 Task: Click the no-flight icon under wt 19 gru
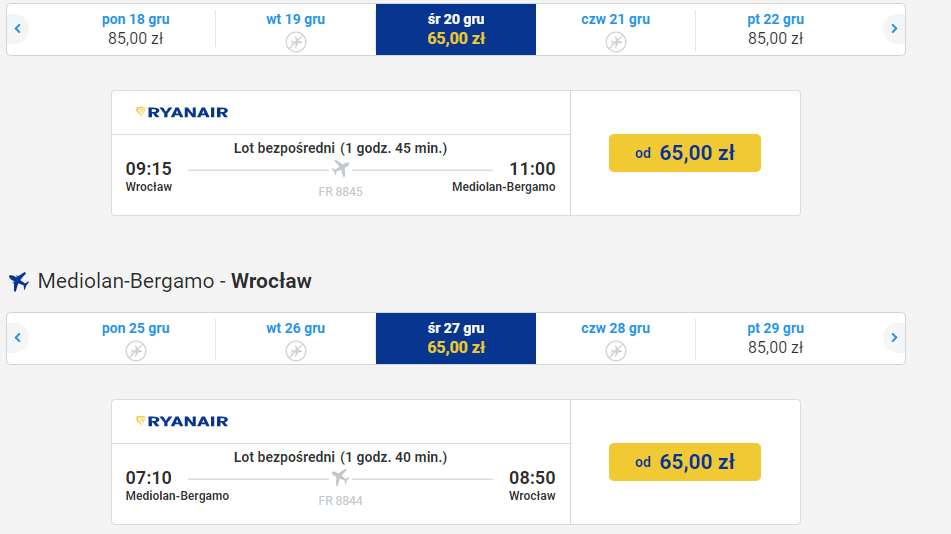(296, 42)
